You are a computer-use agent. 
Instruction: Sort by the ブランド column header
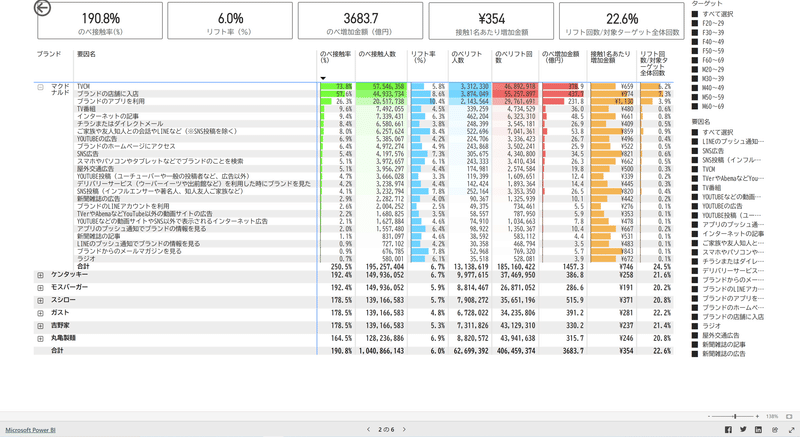tap(48, 54)
